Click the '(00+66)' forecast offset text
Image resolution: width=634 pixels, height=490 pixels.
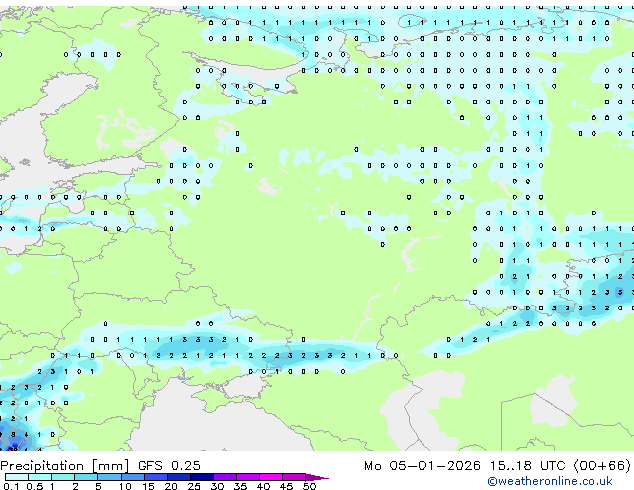[x=602, y=465]
